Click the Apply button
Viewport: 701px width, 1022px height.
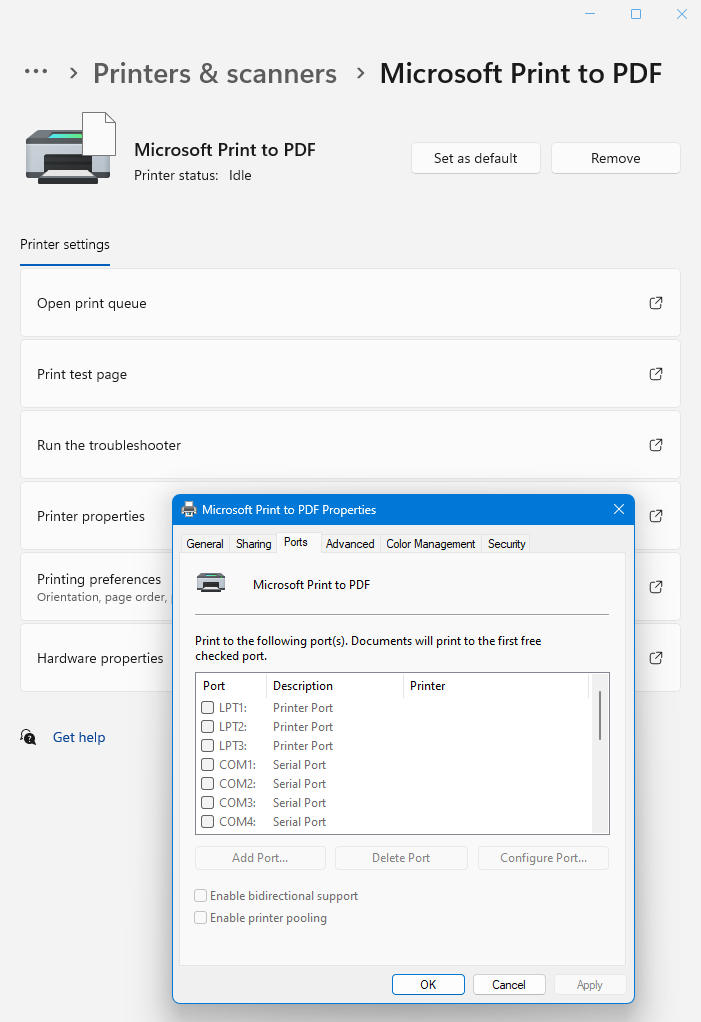(590, 984)
